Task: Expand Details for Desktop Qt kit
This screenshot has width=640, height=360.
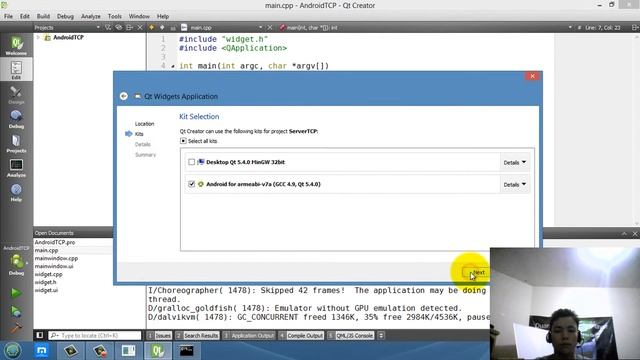Action: (x=514, y=162)
